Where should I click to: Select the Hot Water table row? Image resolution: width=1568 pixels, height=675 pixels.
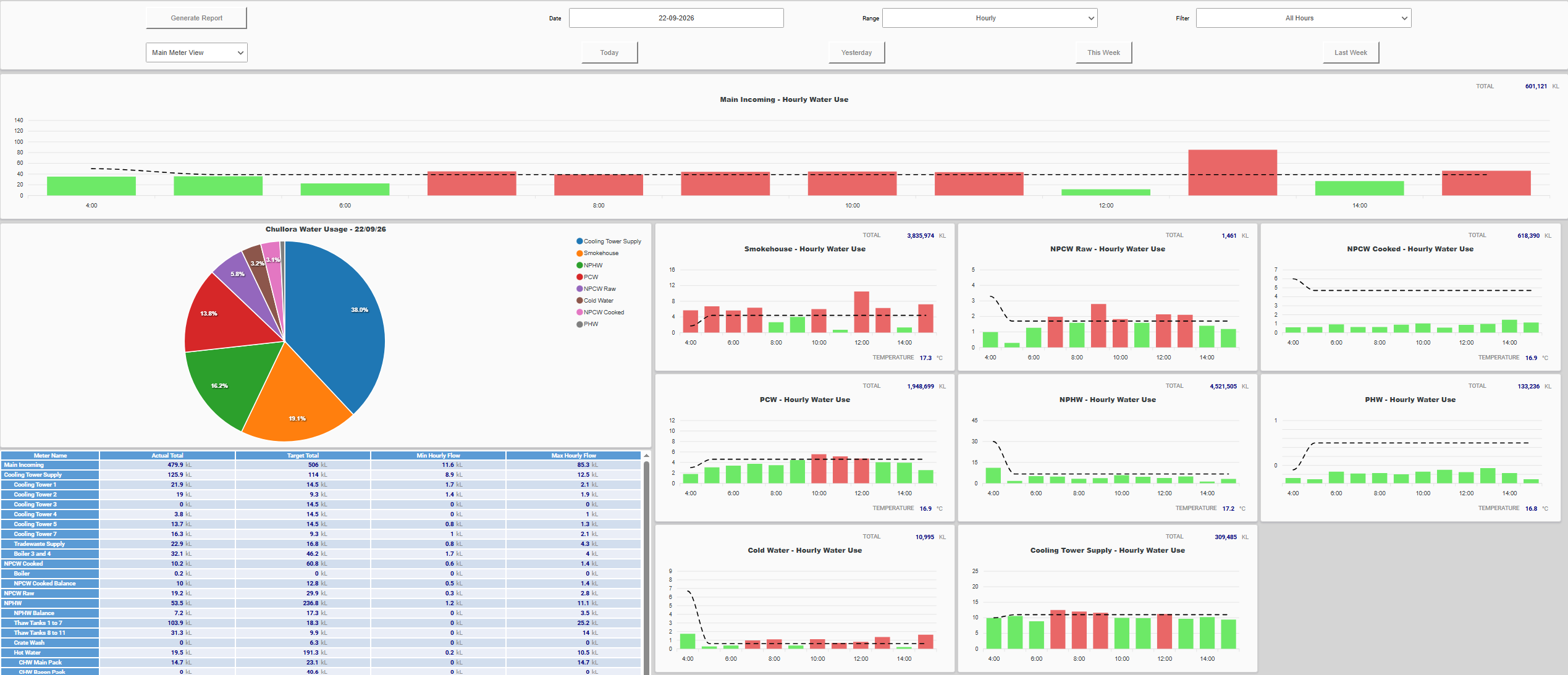pos(321,653)
